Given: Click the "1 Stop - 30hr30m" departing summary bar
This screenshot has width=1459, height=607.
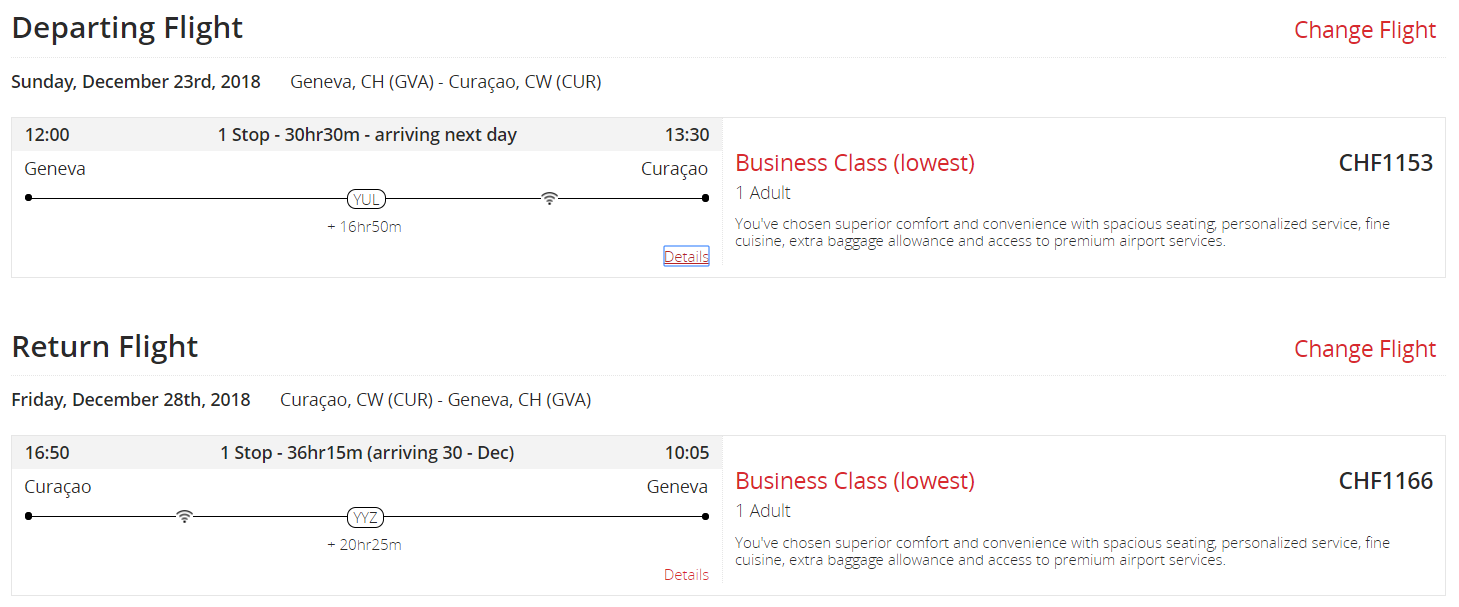Looking at the screenshot, I should pos(367,135).
